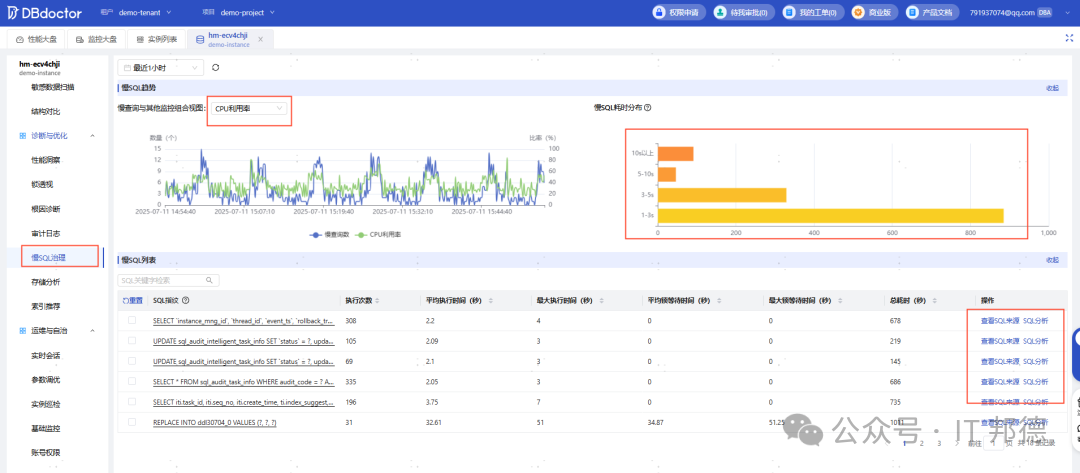Switch to the 监控大盘 tab

96,39
